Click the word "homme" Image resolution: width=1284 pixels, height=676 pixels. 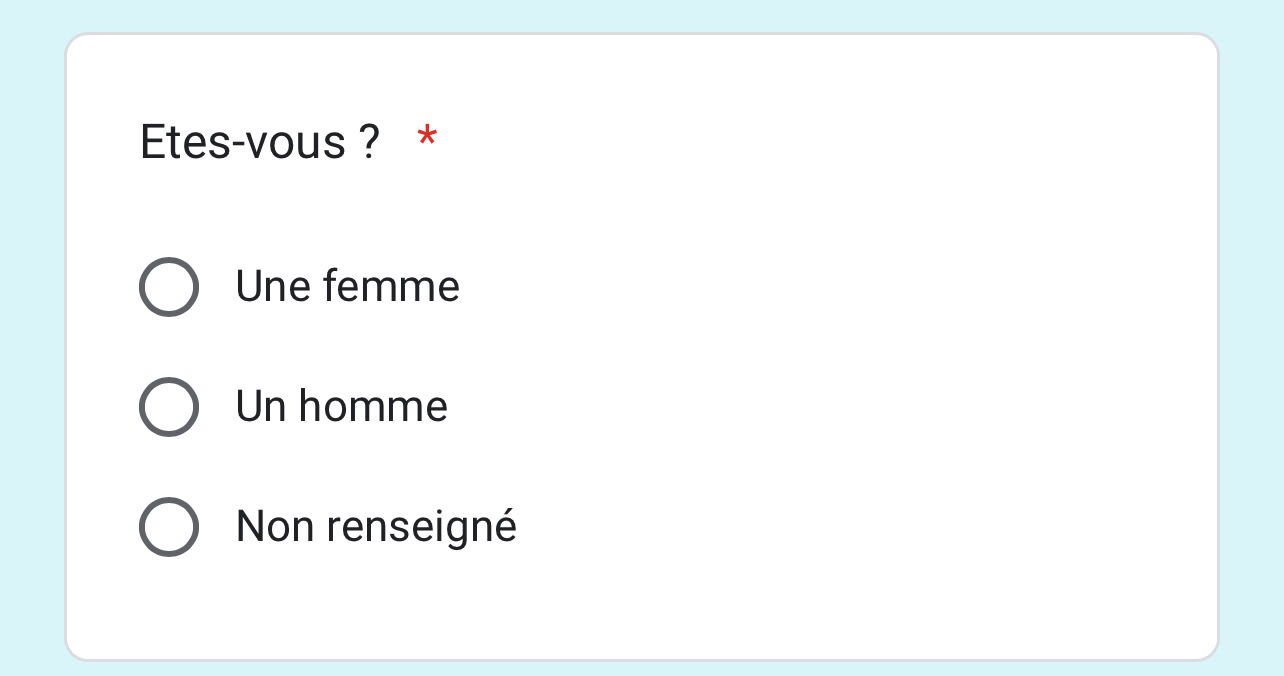(373, 407)
